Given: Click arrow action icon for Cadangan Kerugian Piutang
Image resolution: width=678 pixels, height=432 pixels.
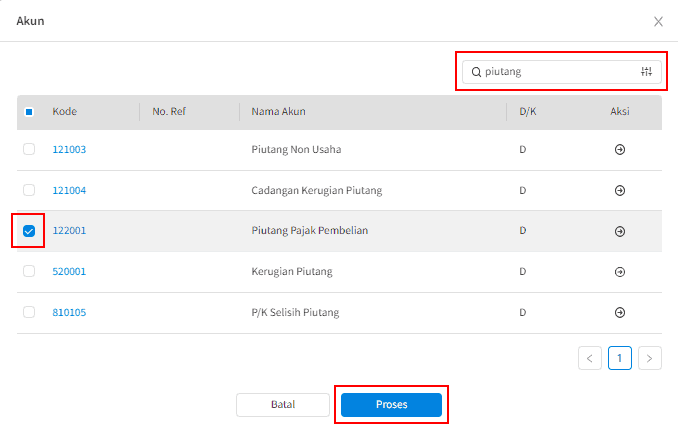Looking at the screenshot, I should coord(619,190).
